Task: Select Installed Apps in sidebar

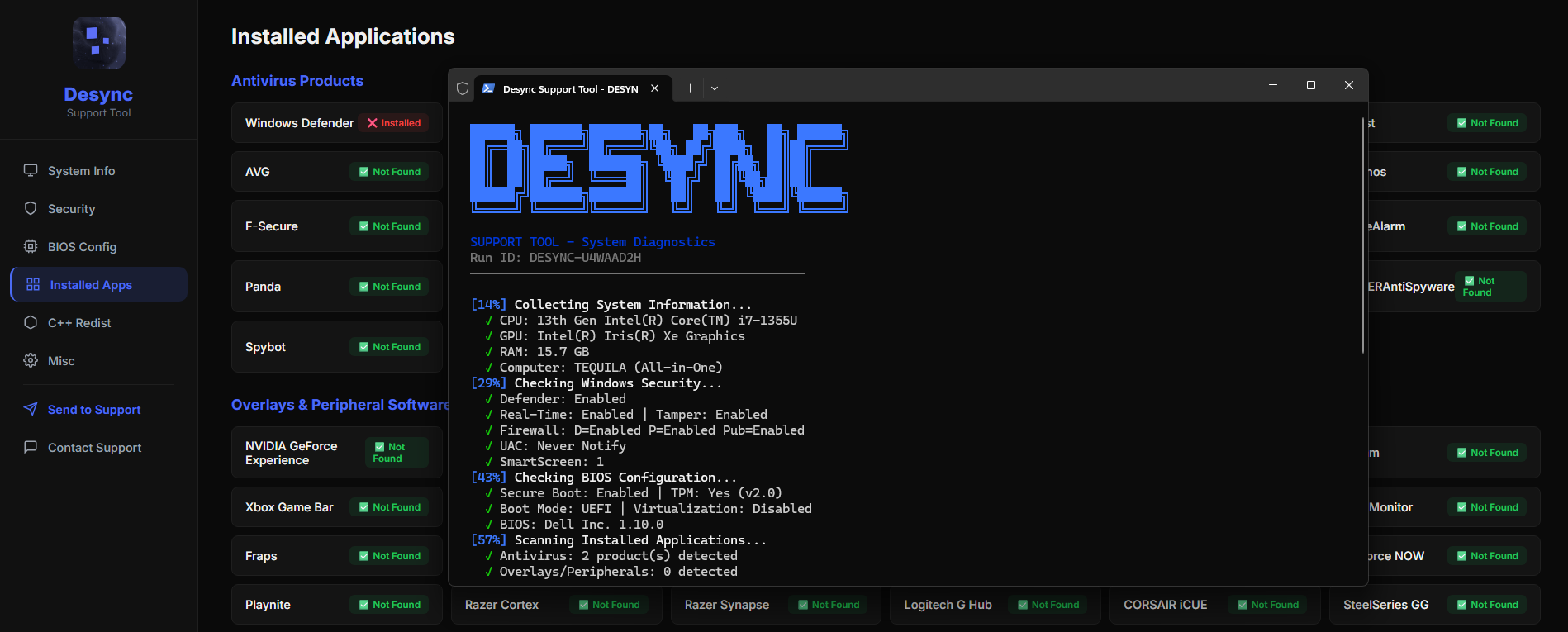Action: 98,284
